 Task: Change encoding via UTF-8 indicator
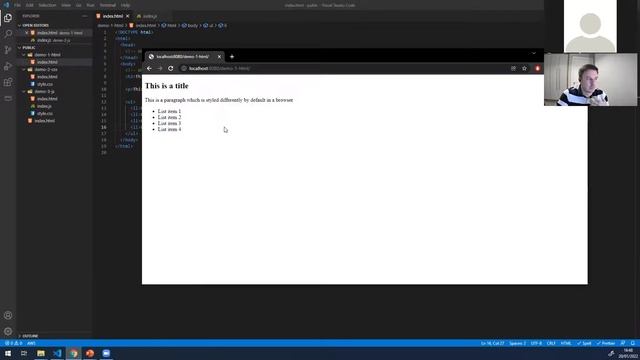pyautogui.click(x=536, y=343)
